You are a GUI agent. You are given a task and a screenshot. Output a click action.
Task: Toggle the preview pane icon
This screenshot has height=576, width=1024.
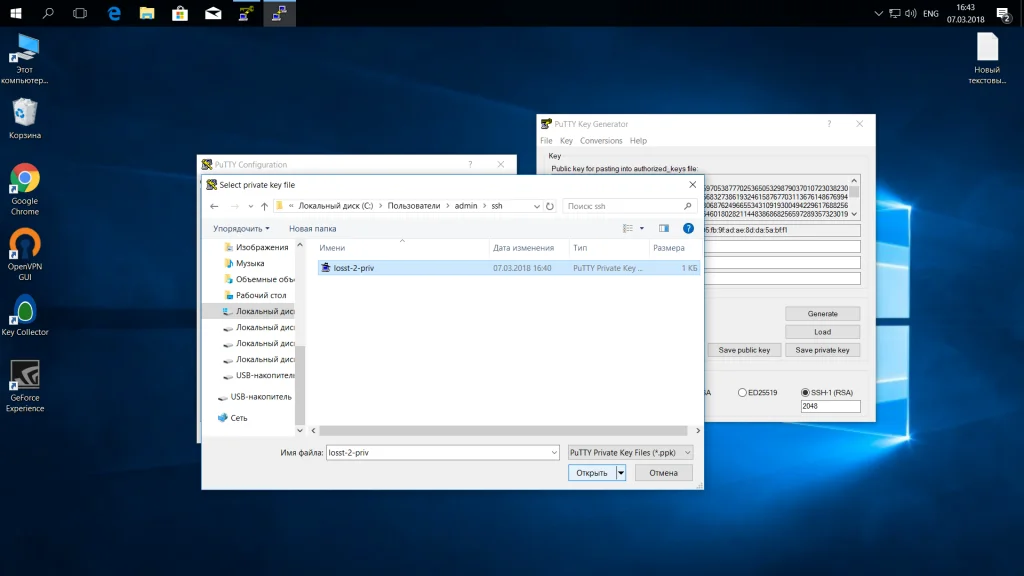663,228
